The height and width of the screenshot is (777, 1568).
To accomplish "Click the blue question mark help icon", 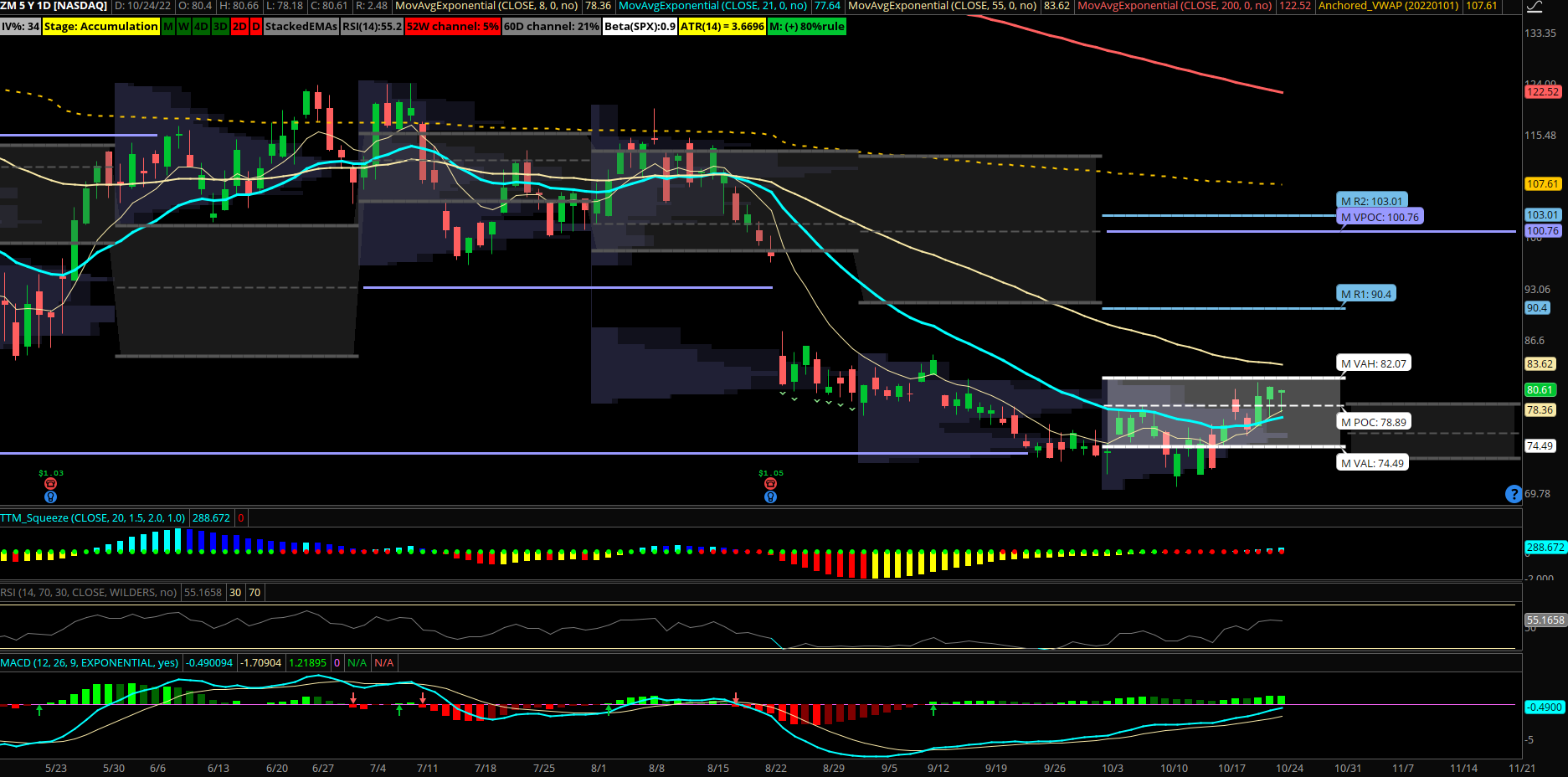I will [x=1513, y=494].
